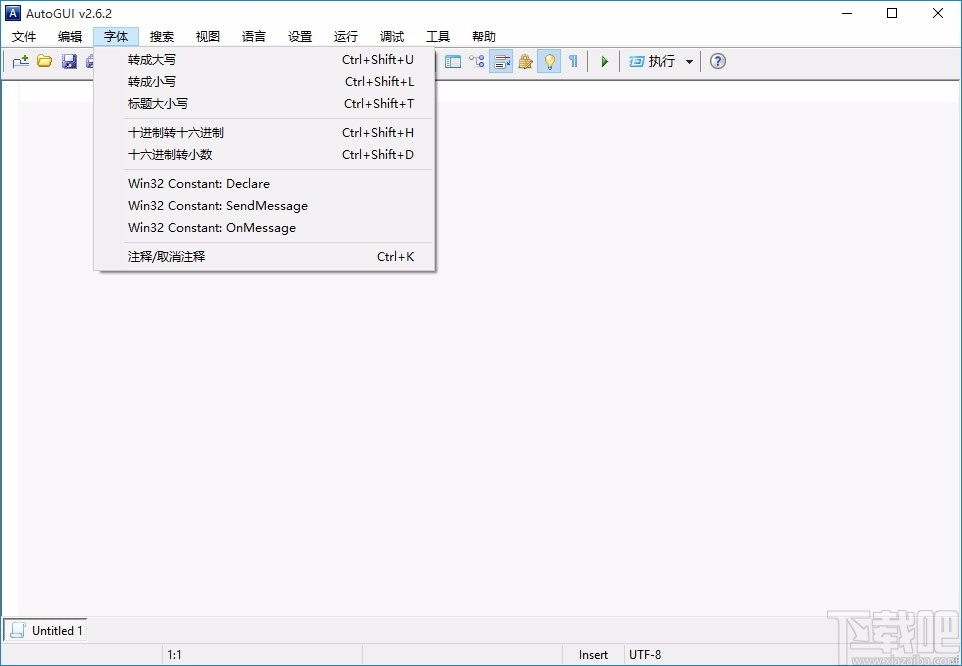Expand the 执行 dropdown arrow

(690, 61)
